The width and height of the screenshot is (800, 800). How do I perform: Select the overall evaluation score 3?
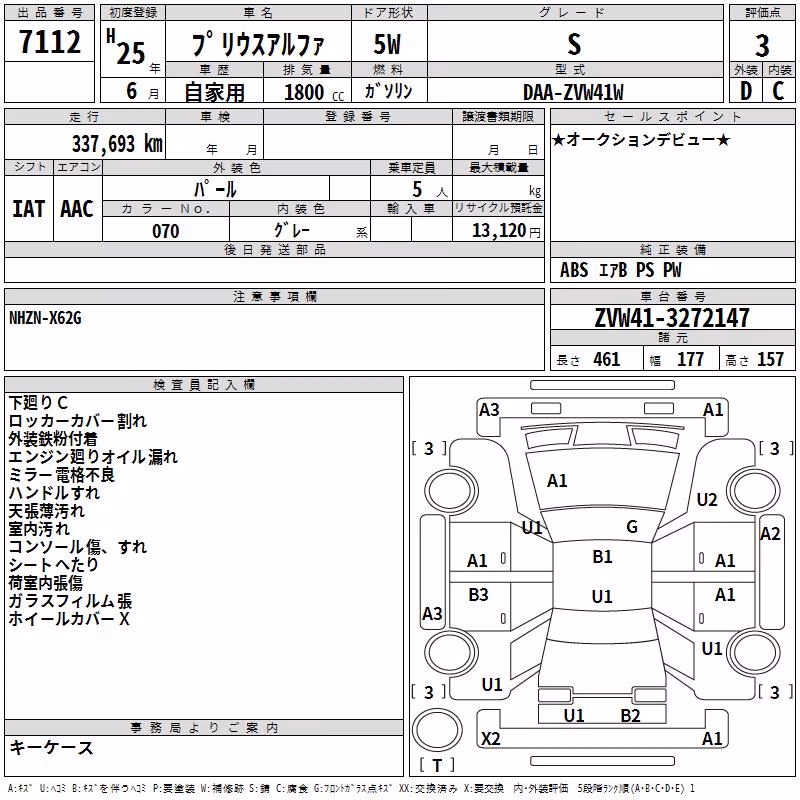click(762, 46)
